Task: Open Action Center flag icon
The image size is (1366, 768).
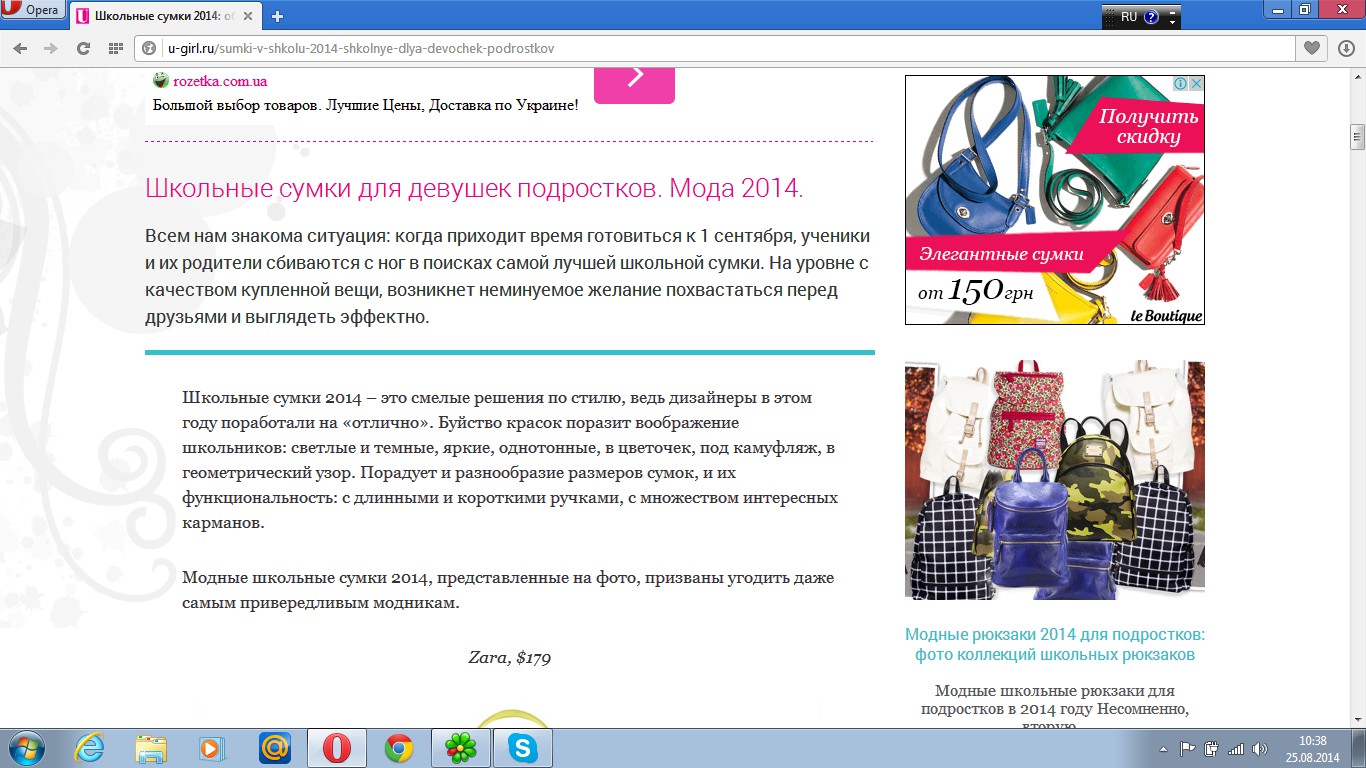Action: point(1188,748)
